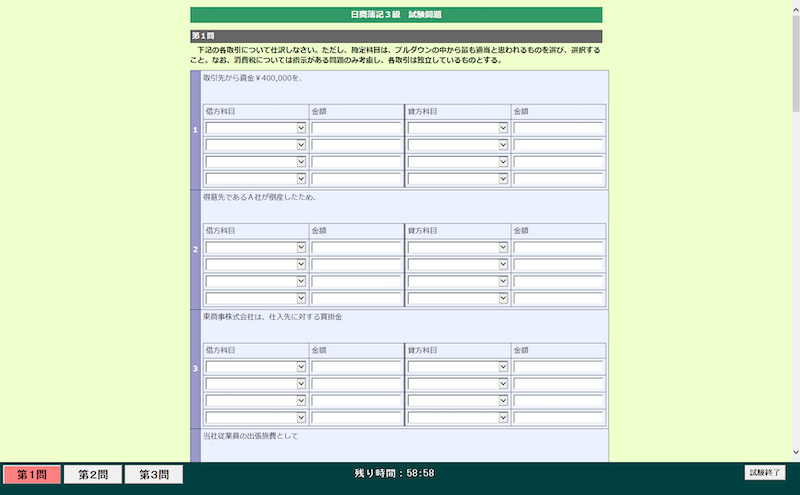Focus question 2 first-row credit 金額 field

coord(559,247)
